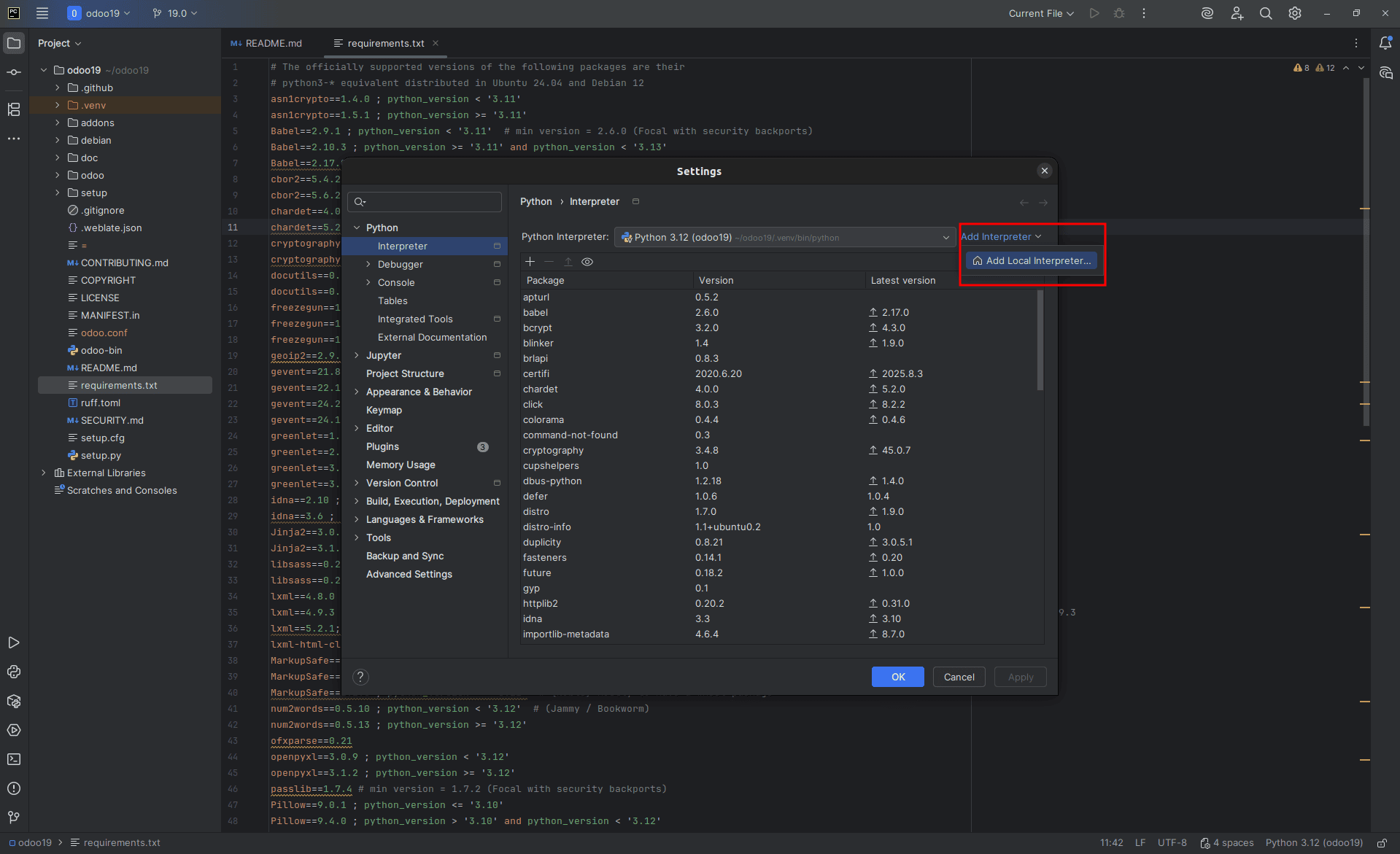1400x854 pixels.
Task: Click the UTF-8 encoding status entry
Action: (1172, 842)
